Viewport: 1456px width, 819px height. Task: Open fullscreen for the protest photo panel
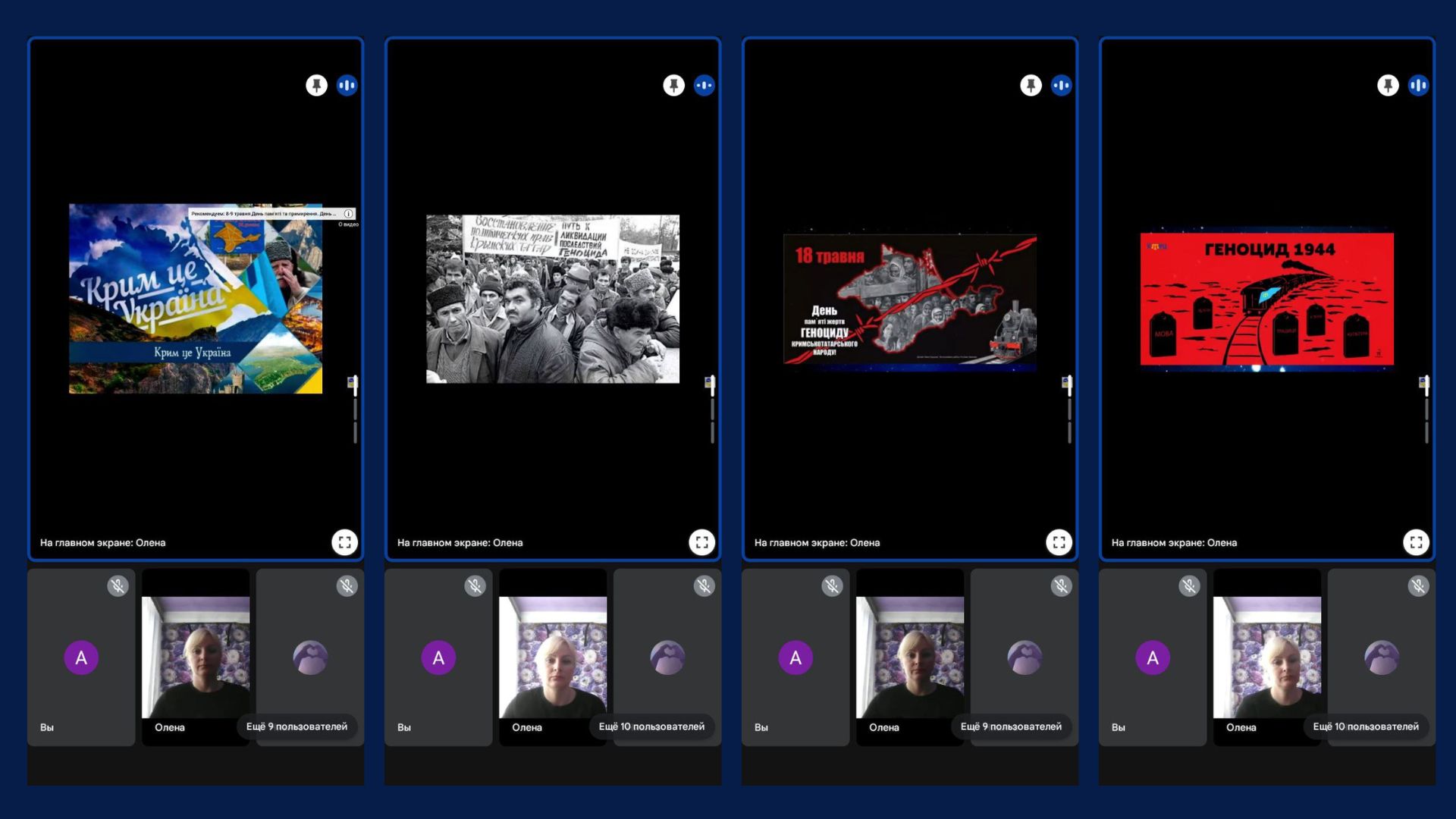point(701,542)
